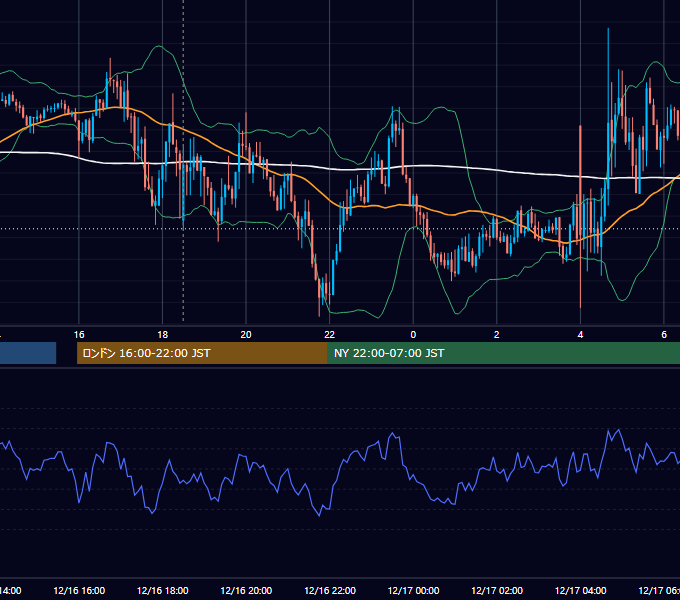Click the 16 hour label on chart axis
Viewport: 680px width, 600px height.
tap(79, 334)
